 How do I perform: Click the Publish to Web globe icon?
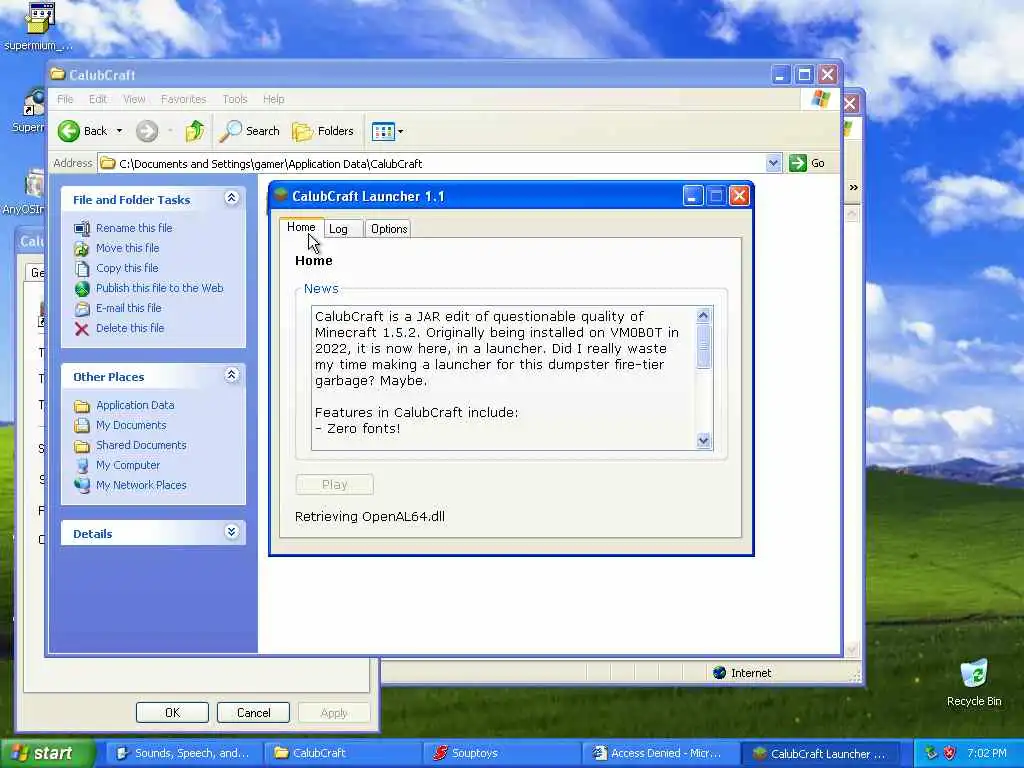[x=82, y=289]
